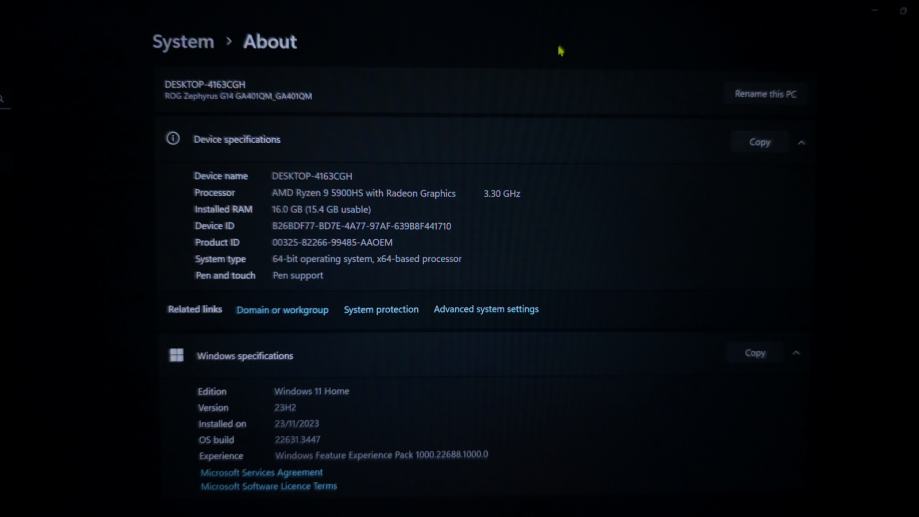This screenshot has width=919, height=517.
Task: Select the Pen support value
Action: click(x=298, y=275)
